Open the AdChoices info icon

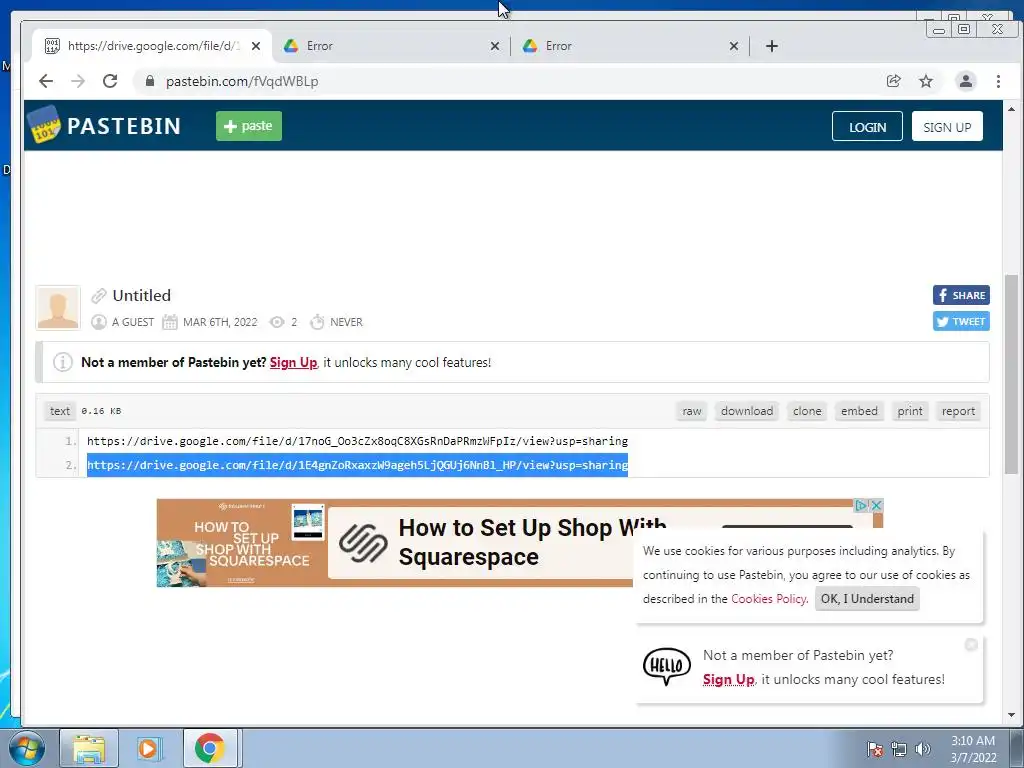(x=861, y=505)
